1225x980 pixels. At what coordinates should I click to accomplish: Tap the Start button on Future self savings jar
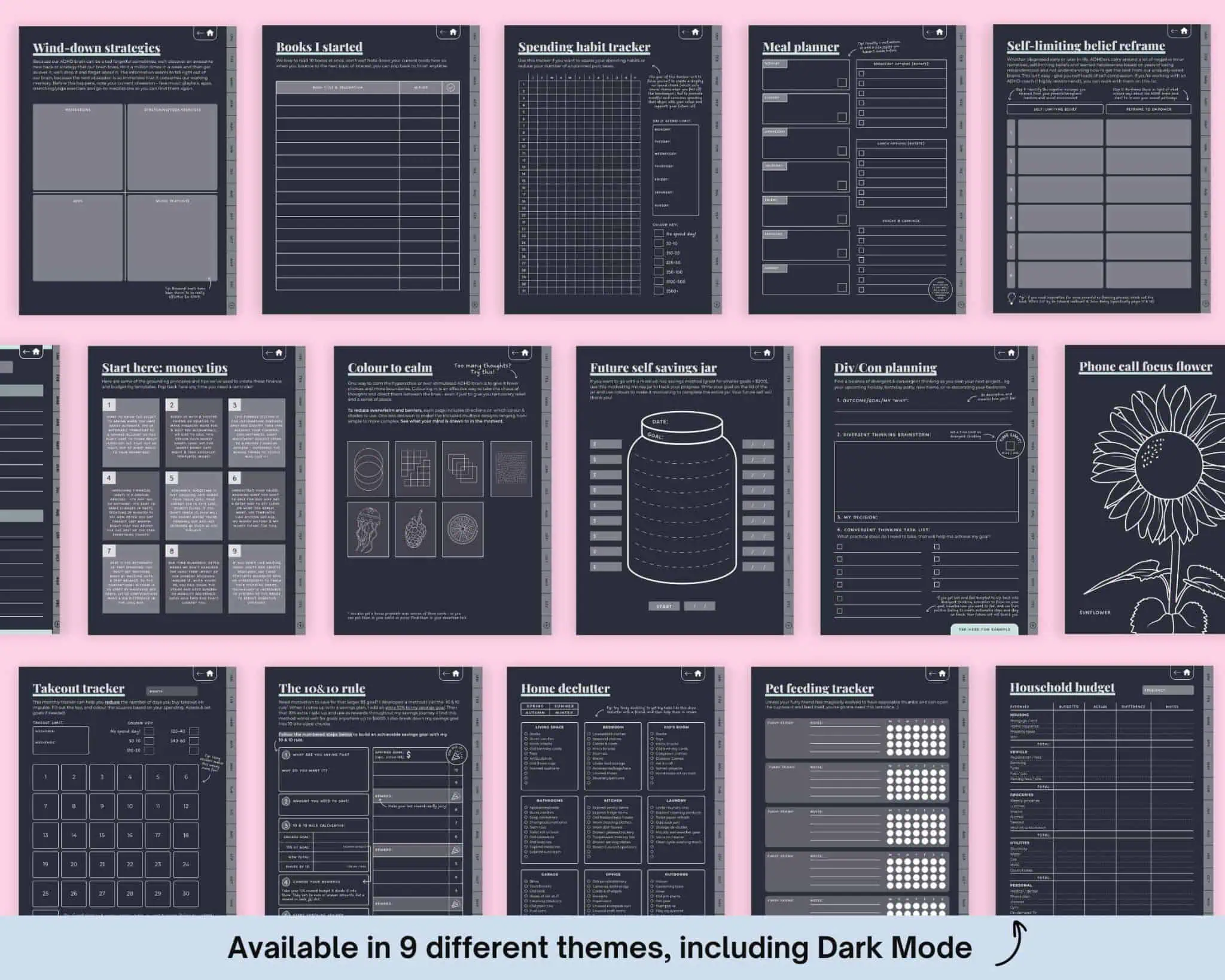[x=664, y=606]
